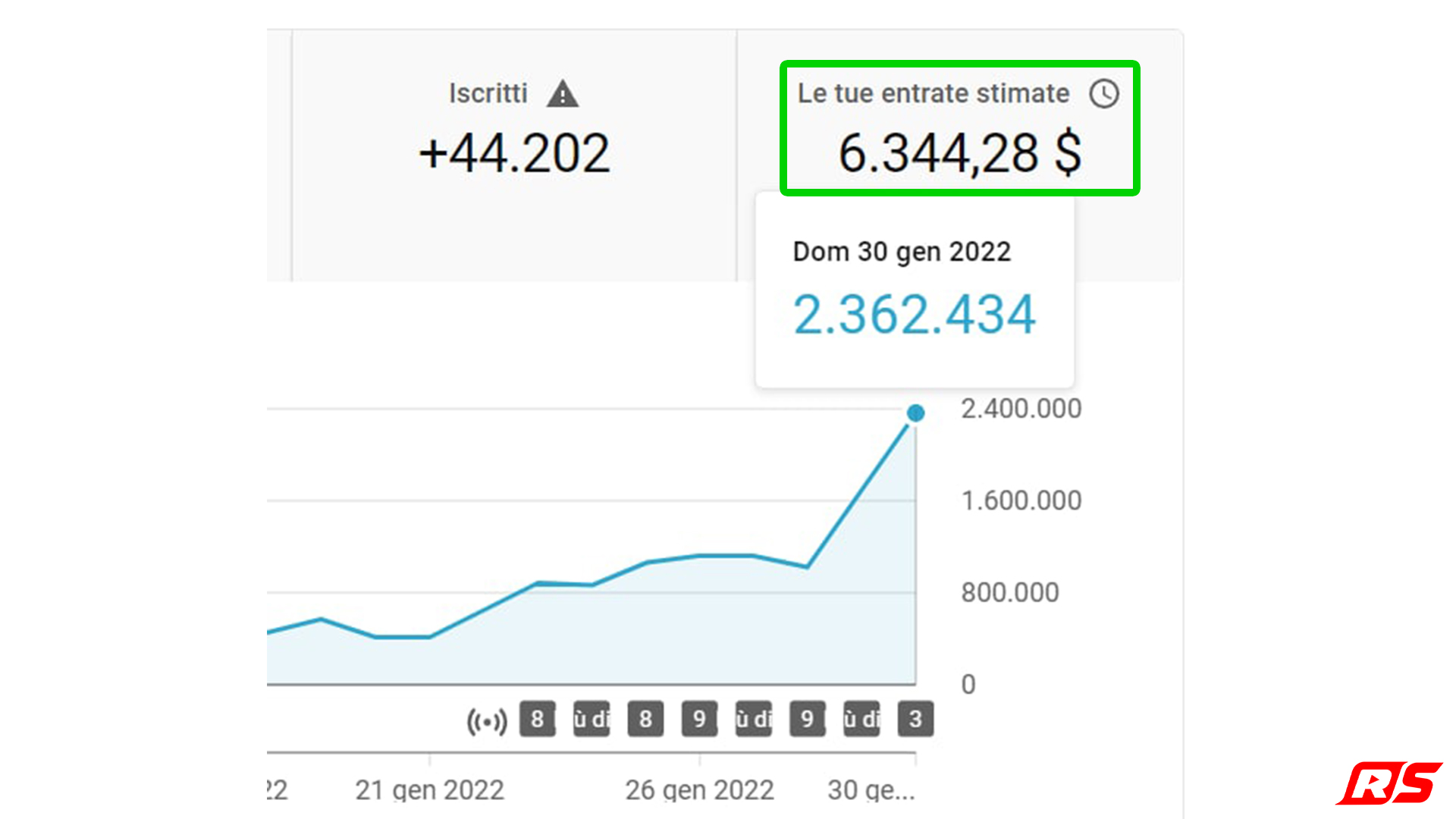Click the 2.400.000 axis label
Viewport: 1456px width, 819px height.
tap(1021, 409)
